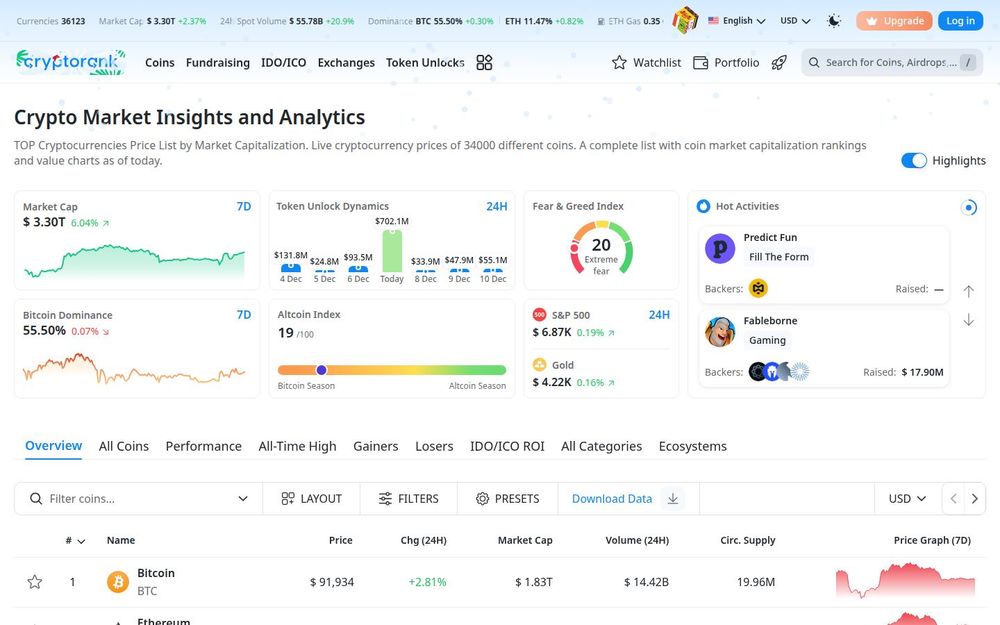Click the promotional gift box icon
Image resolution: width=1000 pixels, height=625 pixels.
point(686,20)
